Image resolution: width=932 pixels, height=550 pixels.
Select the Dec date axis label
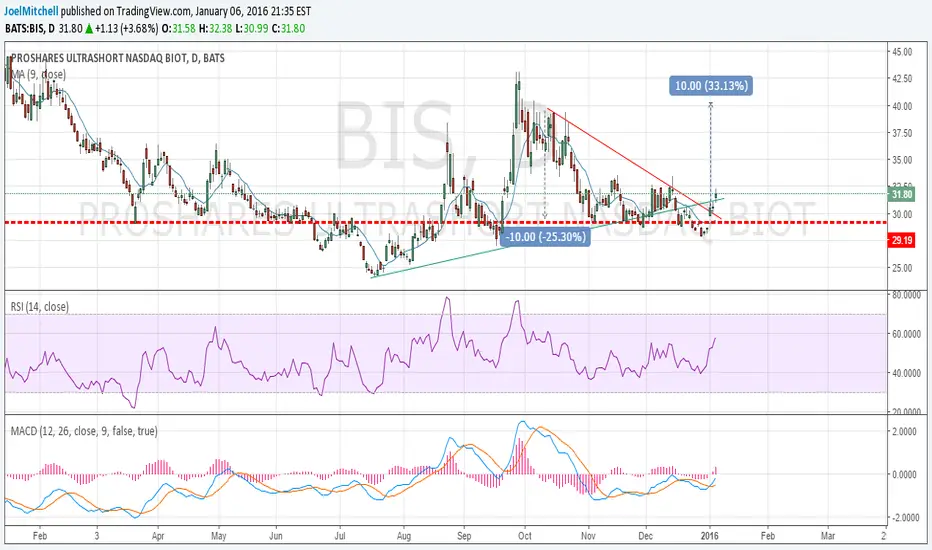tap(646, 536)
